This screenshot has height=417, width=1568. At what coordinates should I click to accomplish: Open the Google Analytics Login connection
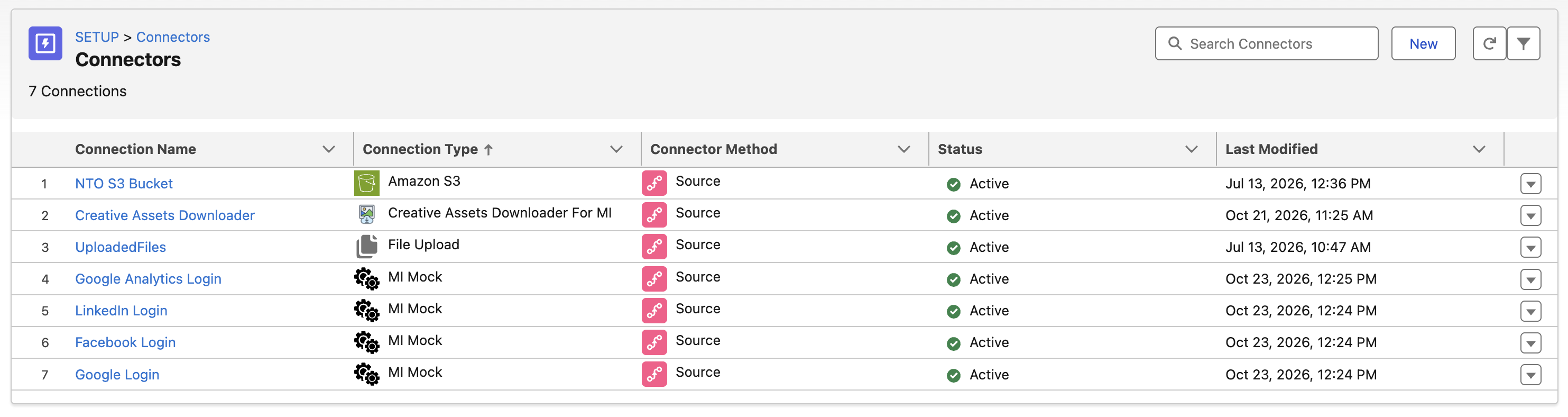(148, 279)
